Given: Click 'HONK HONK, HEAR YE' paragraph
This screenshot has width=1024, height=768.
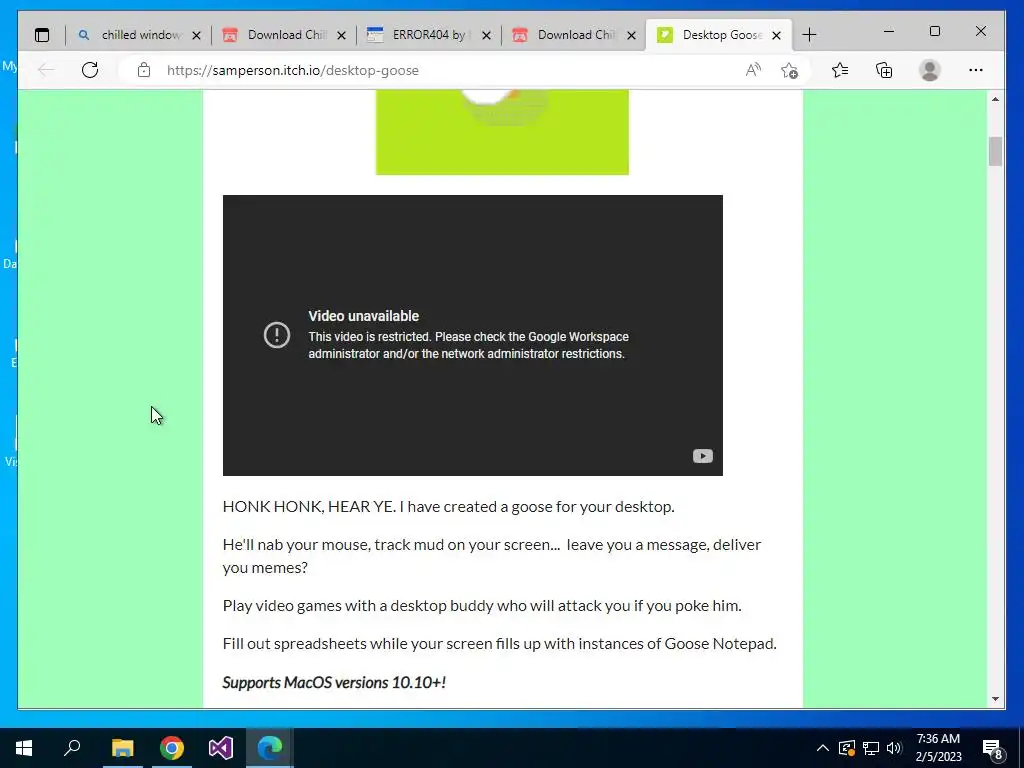Looking at the screenshot, I should pyautogui.click(x=449, y=507).
